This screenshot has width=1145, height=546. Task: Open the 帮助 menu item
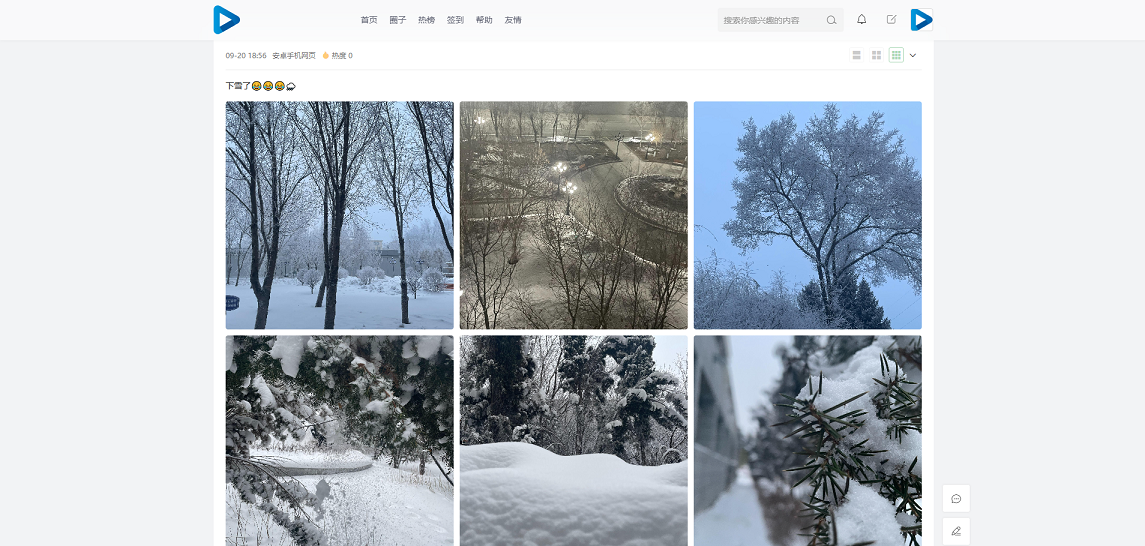coord(484,20)
